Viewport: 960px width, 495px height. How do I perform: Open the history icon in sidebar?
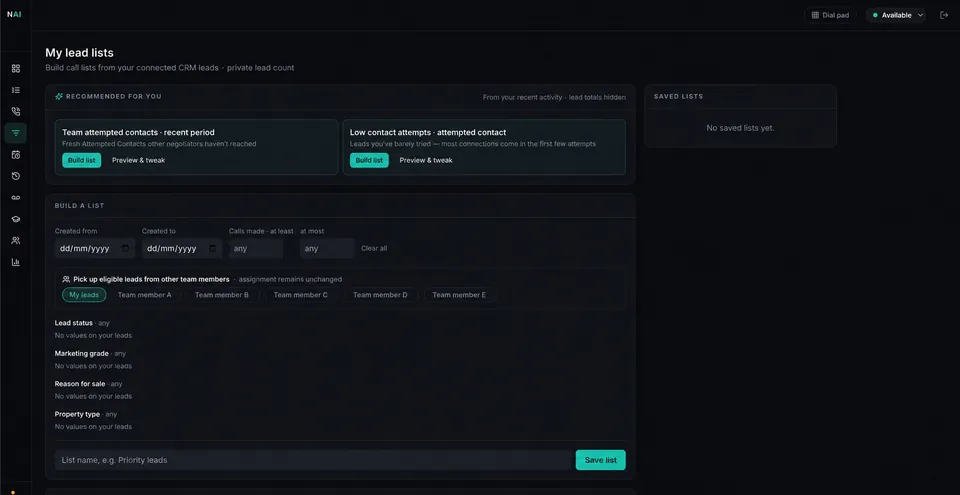pos(16,176)
